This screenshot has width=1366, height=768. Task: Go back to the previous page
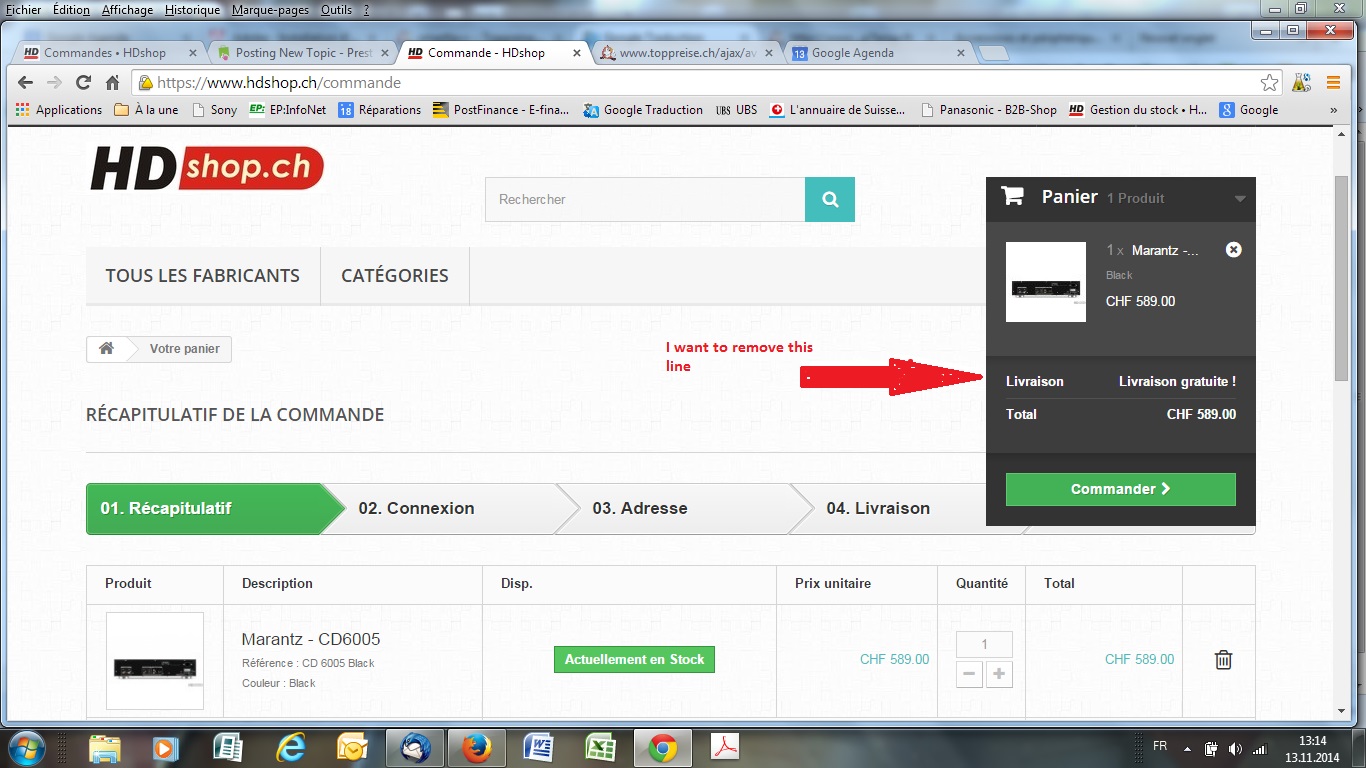click(x=25, y=83)
